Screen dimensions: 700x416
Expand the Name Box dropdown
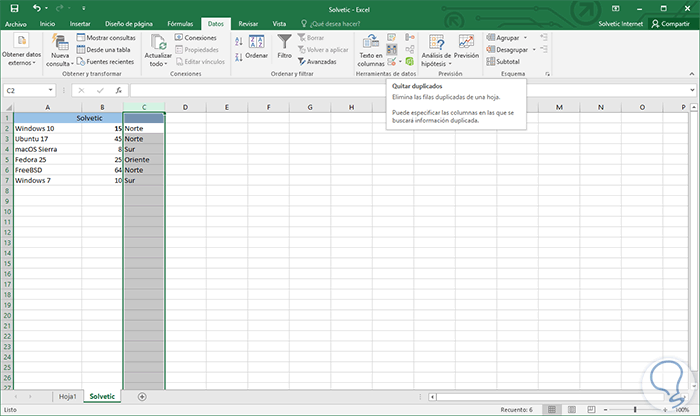coord(50,90)
